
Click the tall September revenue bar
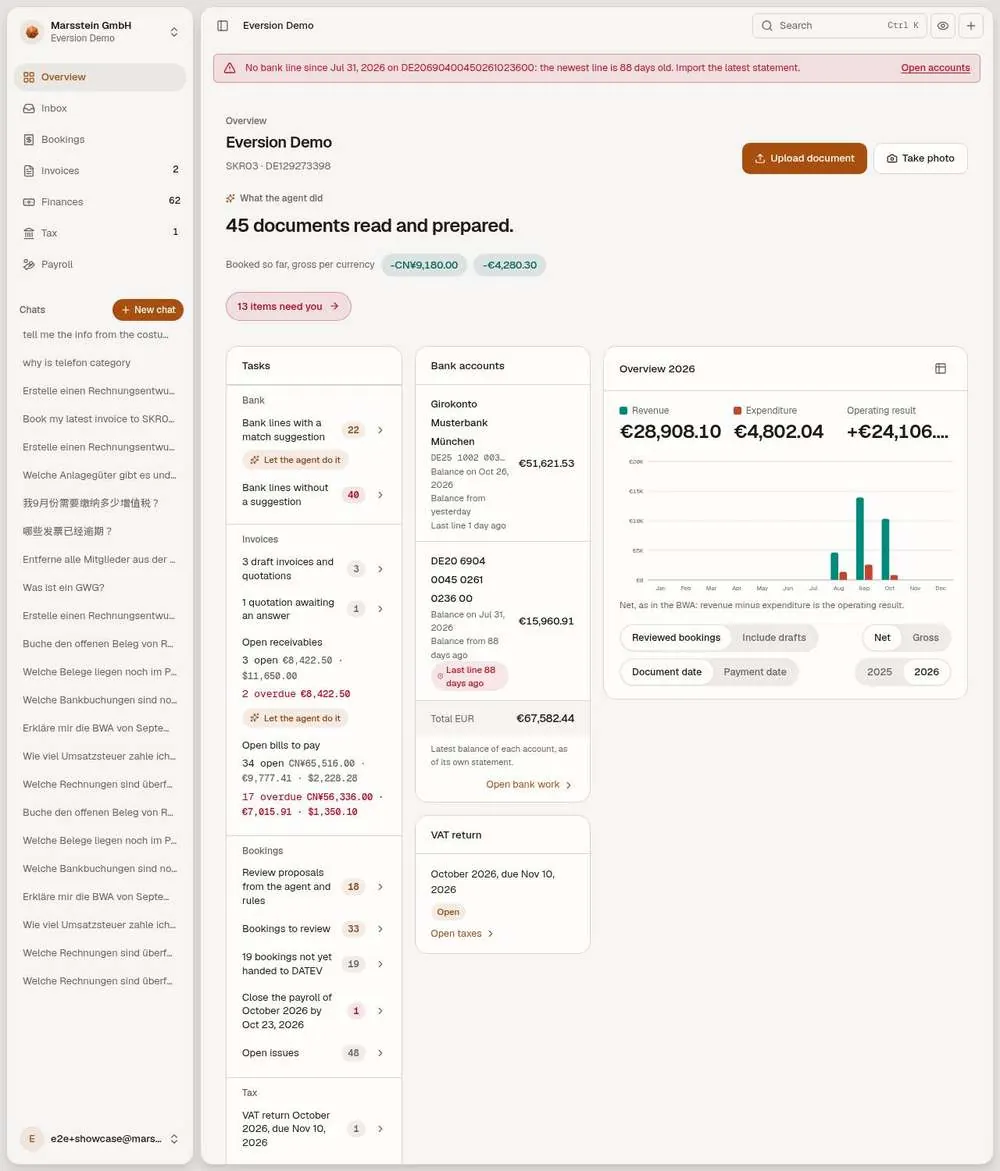tap(860, 538)
